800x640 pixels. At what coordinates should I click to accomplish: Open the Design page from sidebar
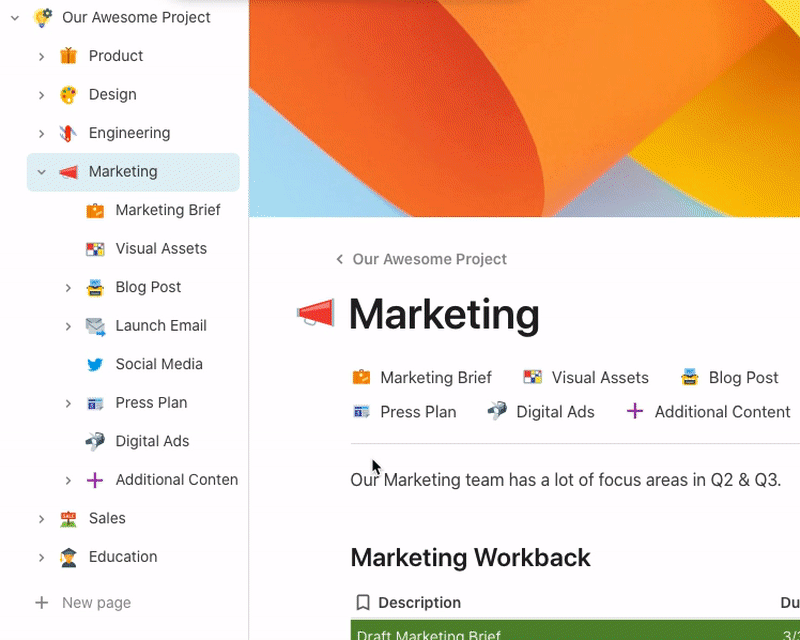[x=113, y=94]
